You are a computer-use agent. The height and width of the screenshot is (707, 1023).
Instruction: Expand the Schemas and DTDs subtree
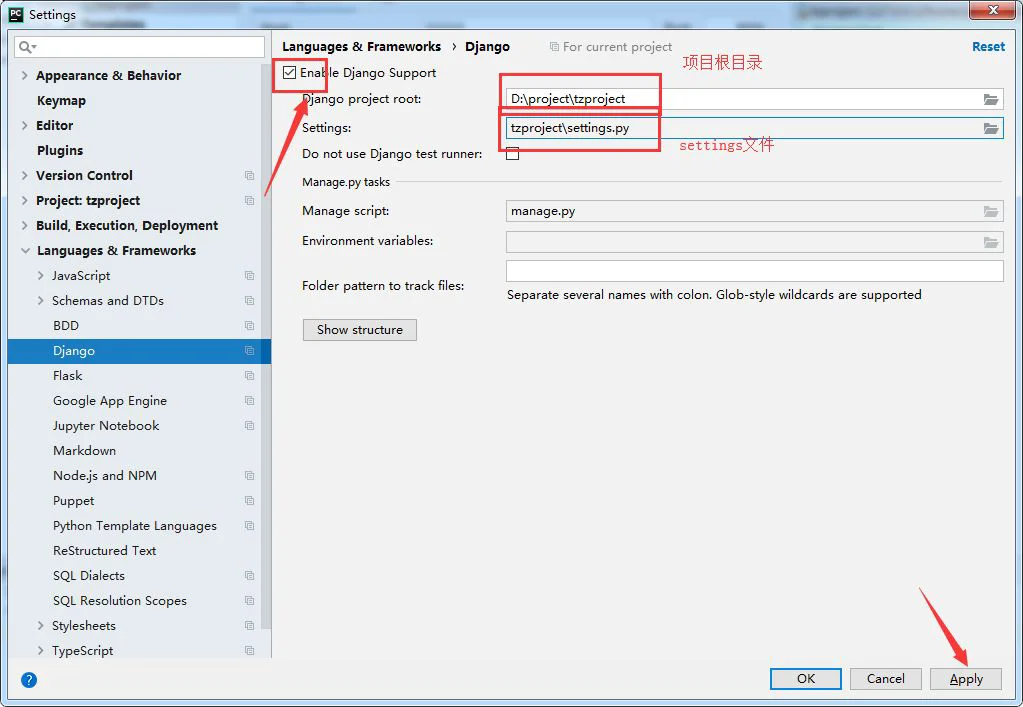click(40, 301)
